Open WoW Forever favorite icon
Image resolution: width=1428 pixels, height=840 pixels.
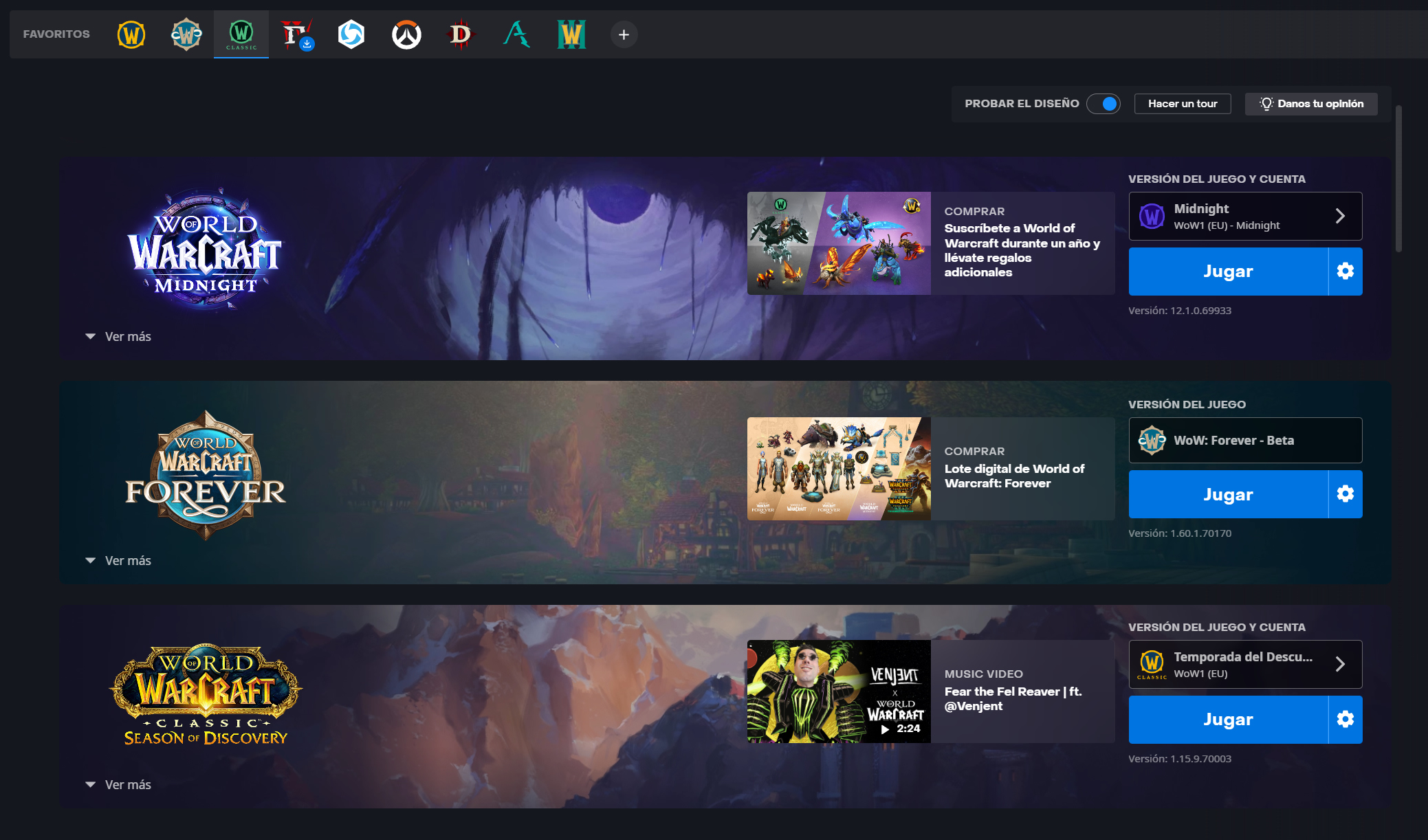click(186, 34)
